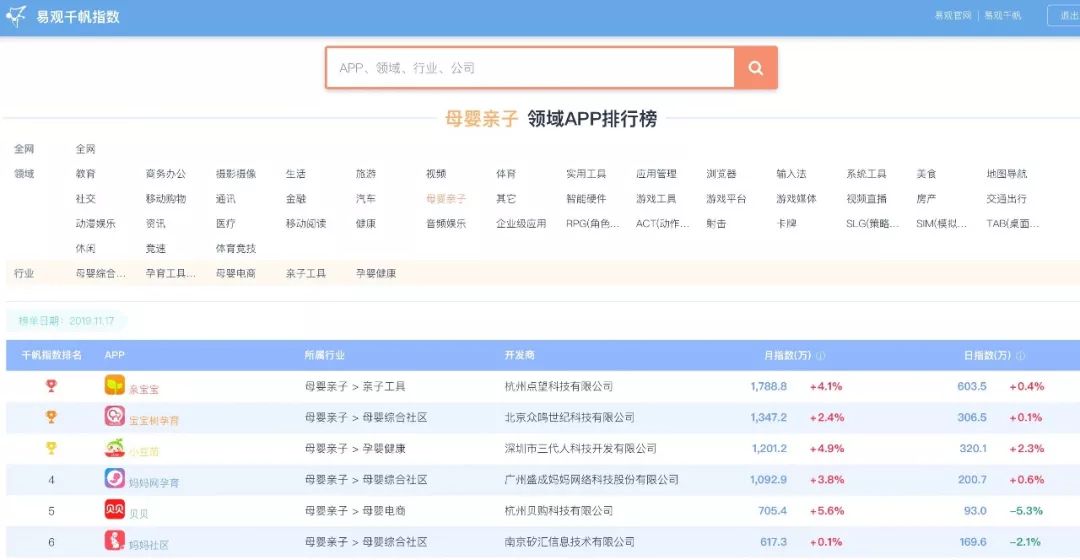Choose the 输入法 domain

[791, 174]
